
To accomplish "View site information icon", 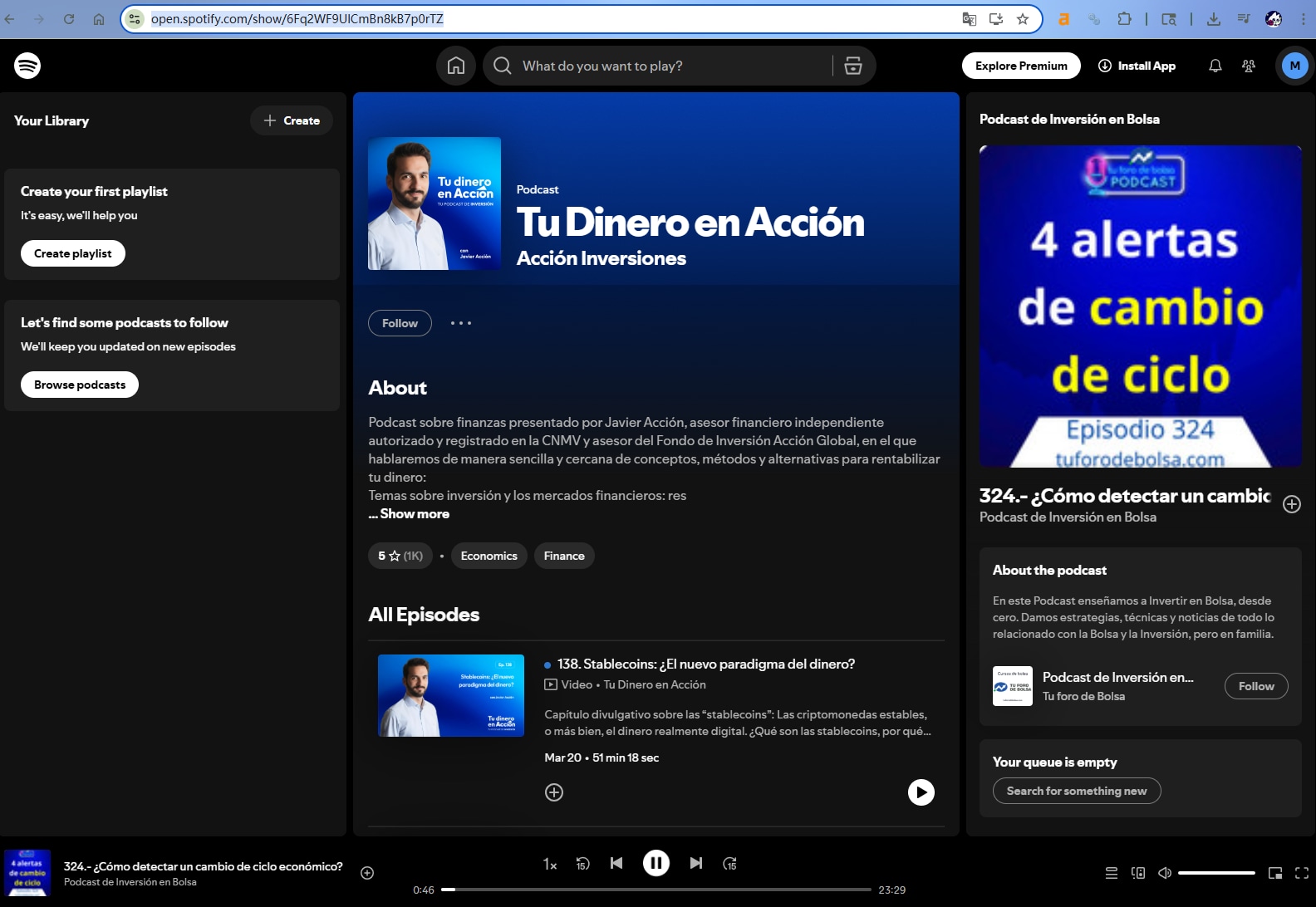I will pyautogui.click(x=135, y=19).
